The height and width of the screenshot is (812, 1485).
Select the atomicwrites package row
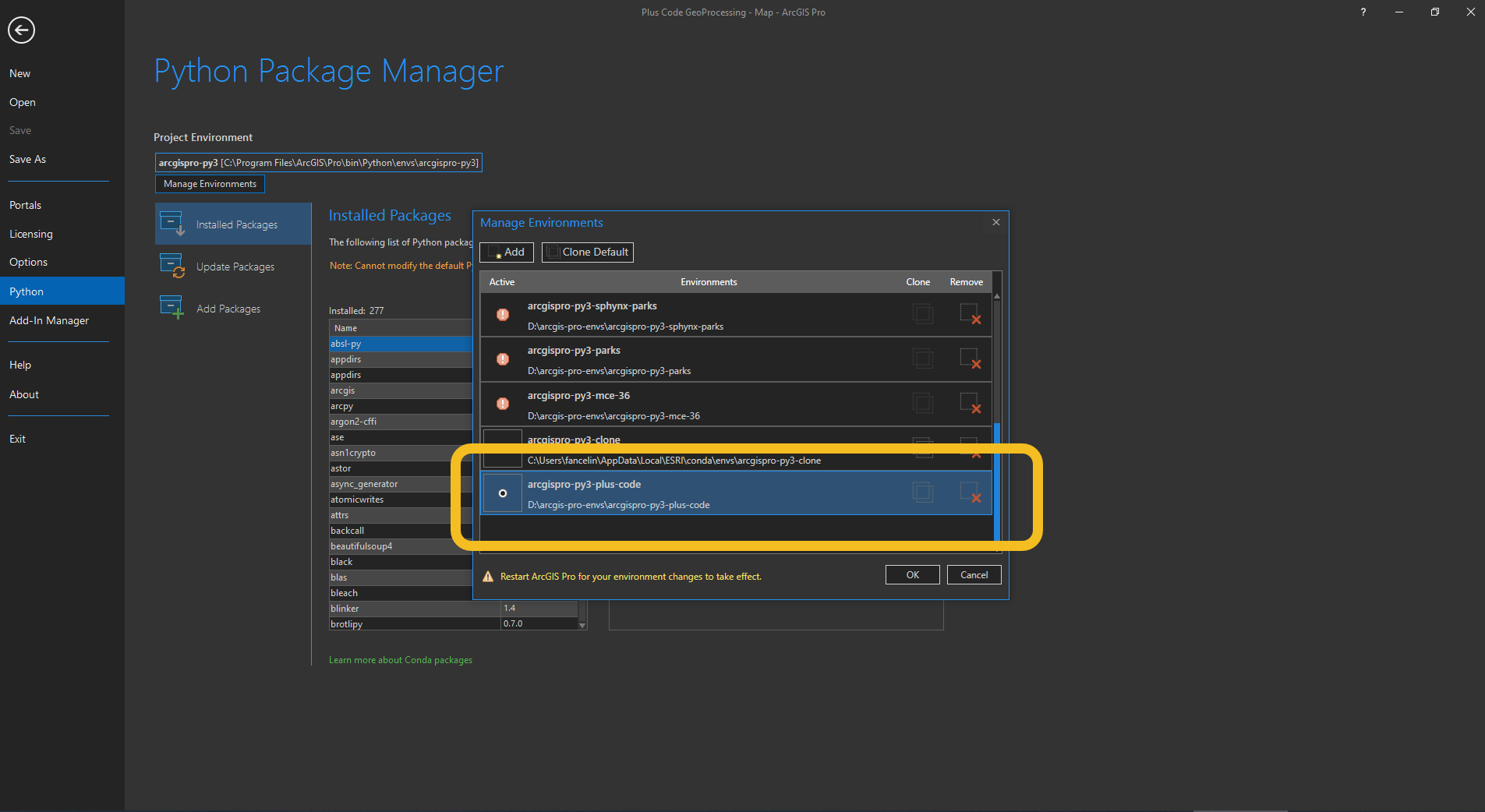(x=401, y=500)
